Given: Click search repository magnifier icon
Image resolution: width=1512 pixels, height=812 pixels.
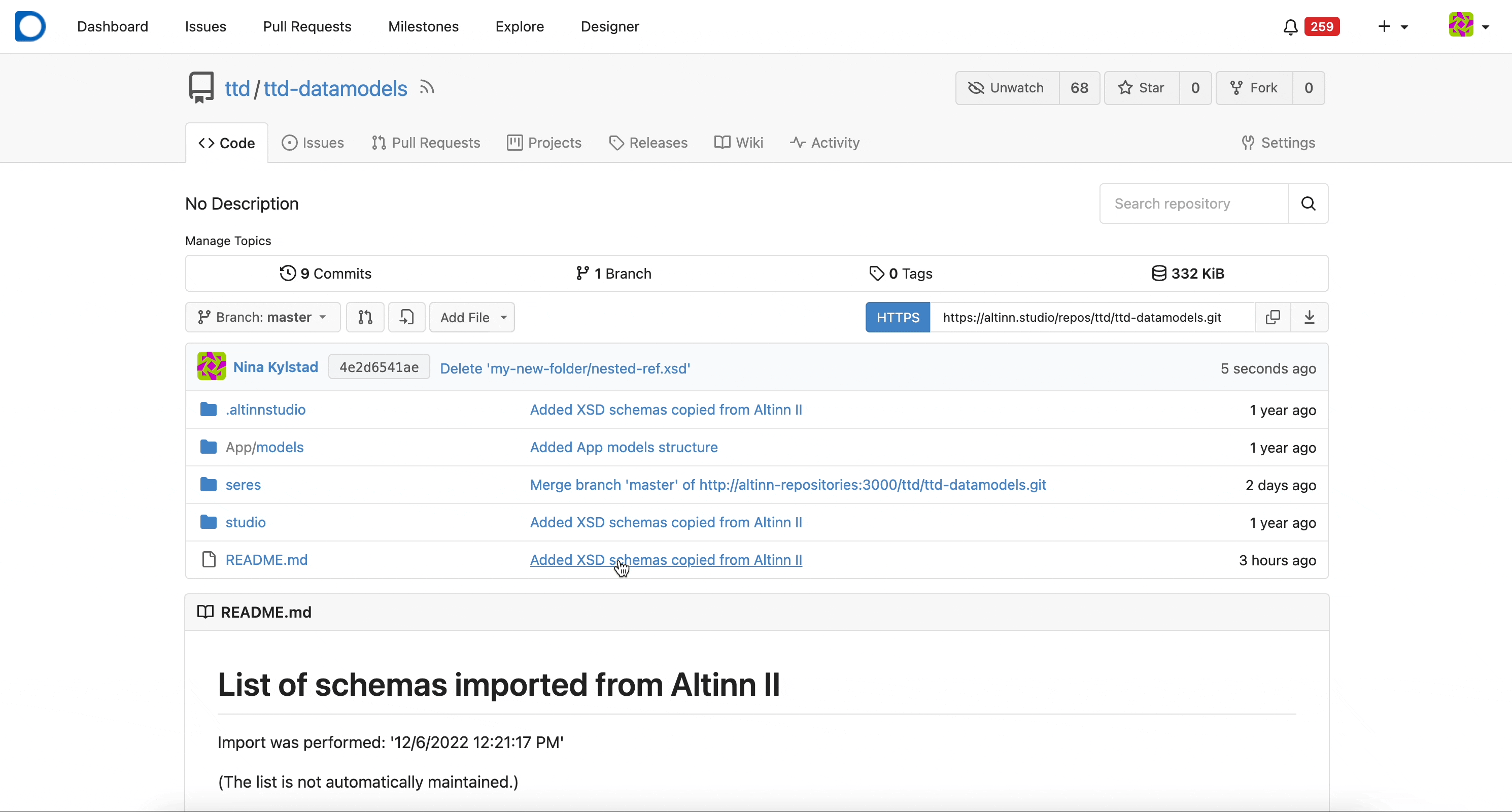Looking at the screenshot, I should (x=1308, y=204).
